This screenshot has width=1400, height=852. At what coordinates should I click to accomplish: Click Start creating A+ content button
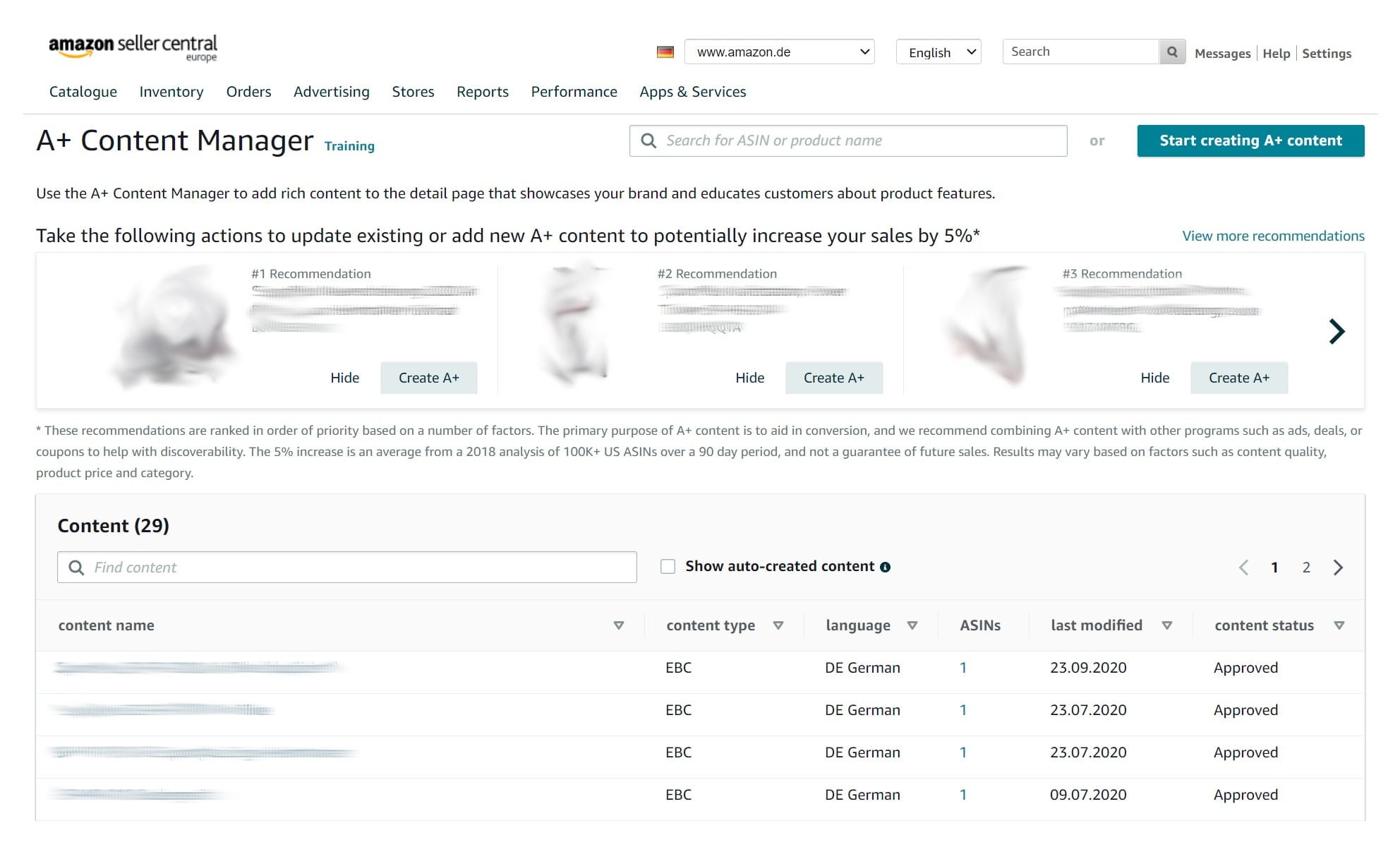point(1250,140)
